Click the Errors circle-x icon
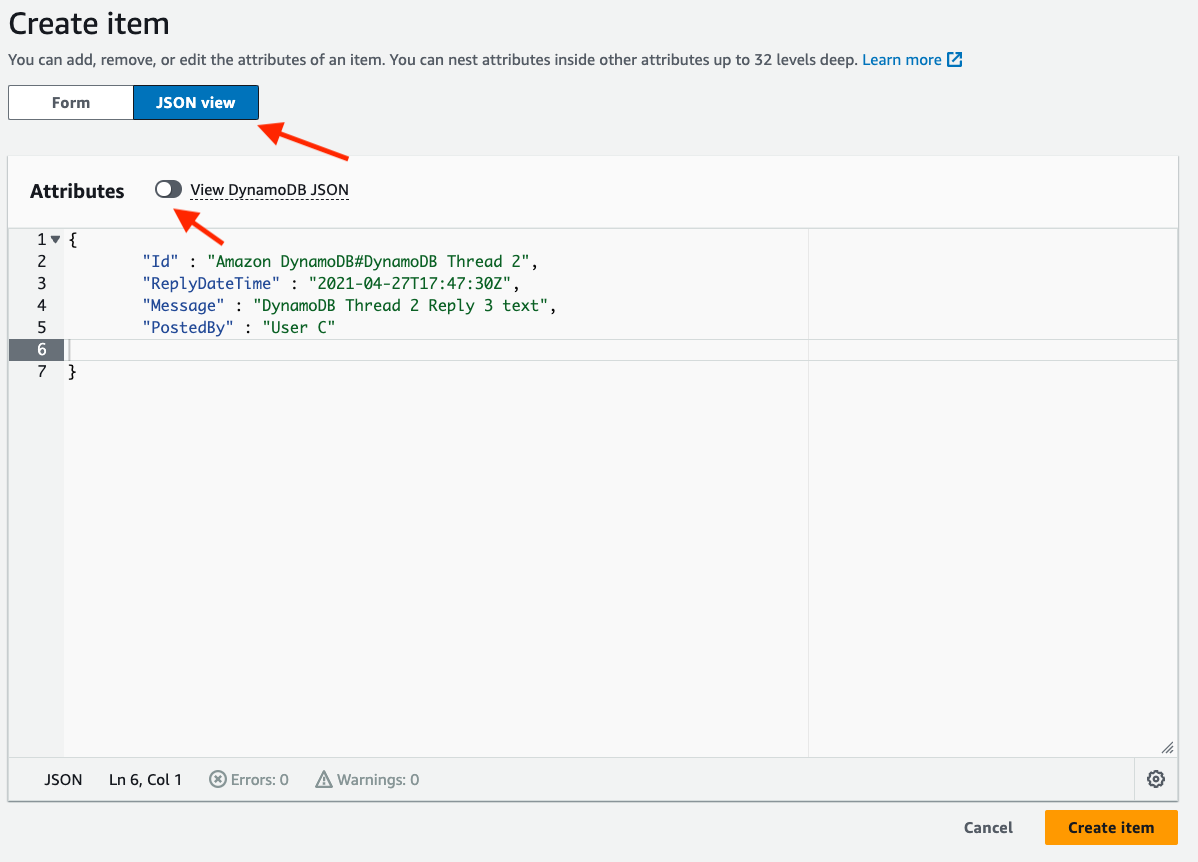The width and height of the screenshot is (1198, 862). pos(218,779)
